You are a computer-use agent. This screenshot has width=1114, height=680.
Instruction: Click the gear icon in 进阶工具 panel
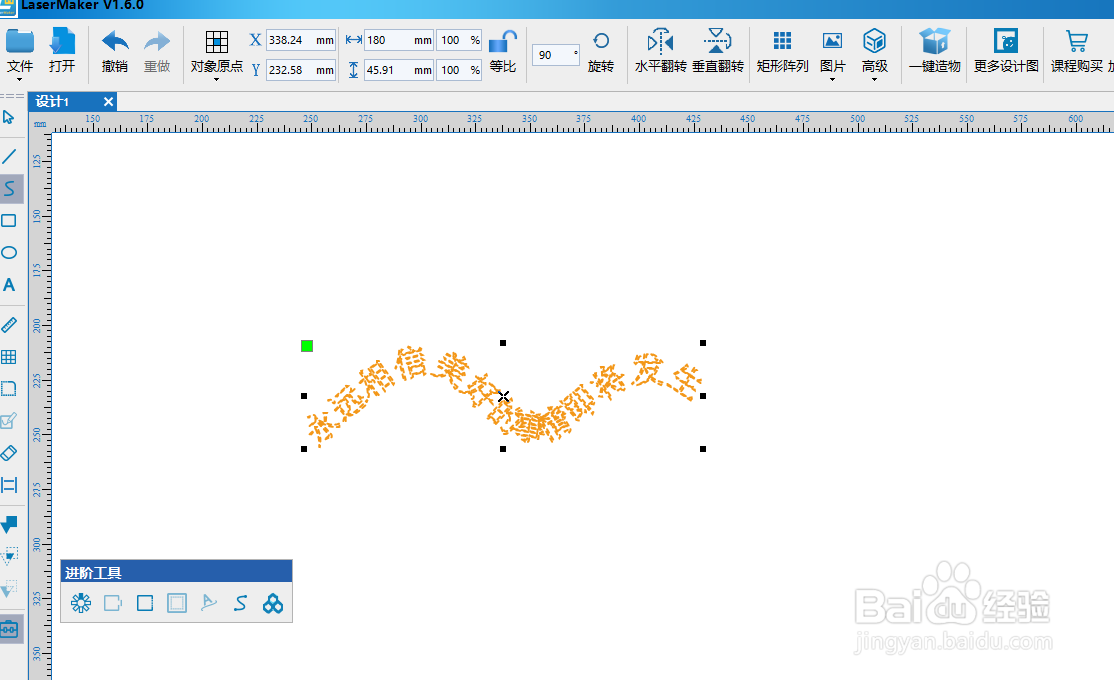pos(81,603)
